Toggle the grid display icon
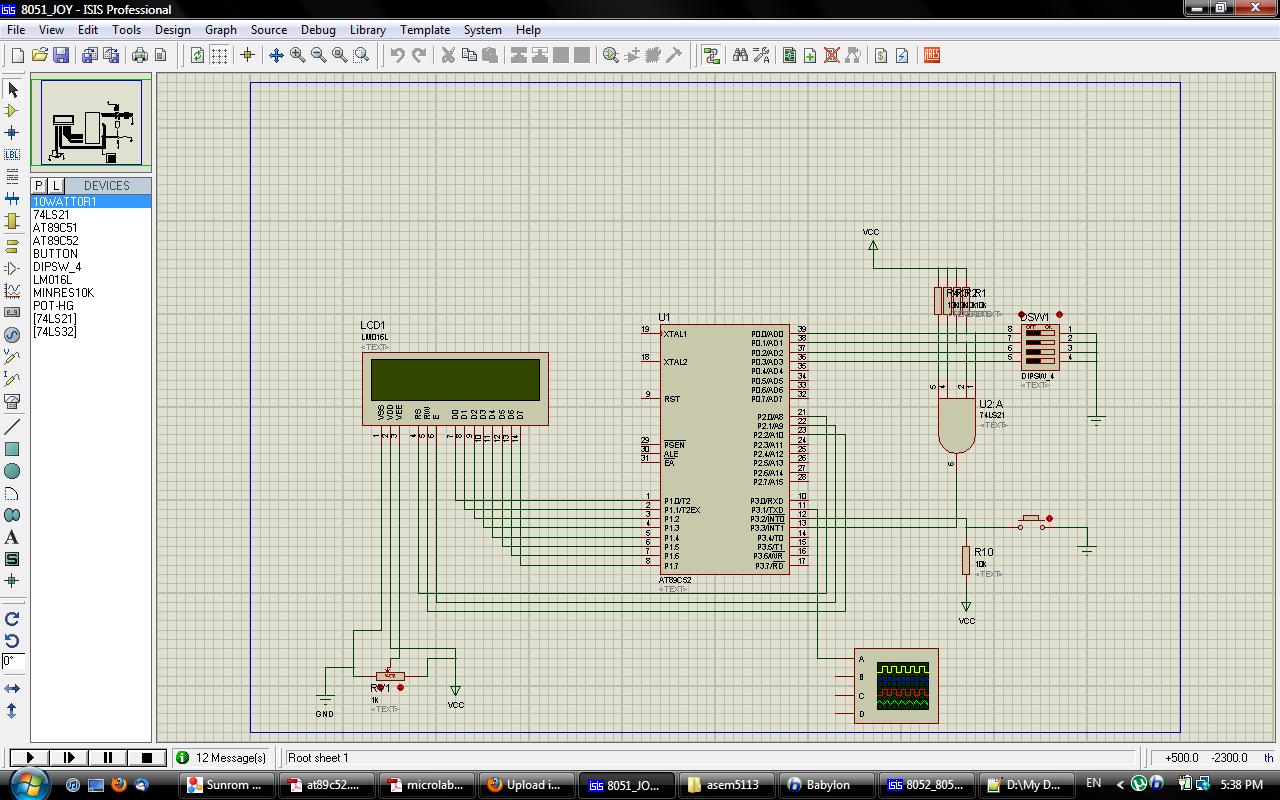This screenshot has height=800, width=1280. click(x=219, y=56)
